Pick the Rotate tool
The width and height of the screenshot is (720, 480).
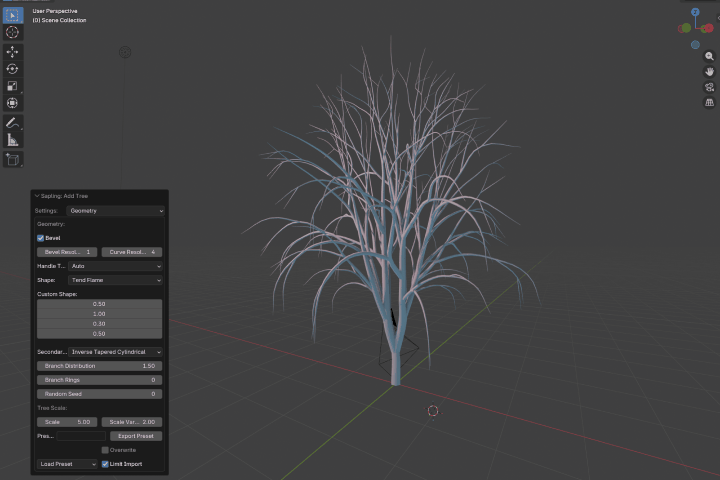[x=12, y=69]
